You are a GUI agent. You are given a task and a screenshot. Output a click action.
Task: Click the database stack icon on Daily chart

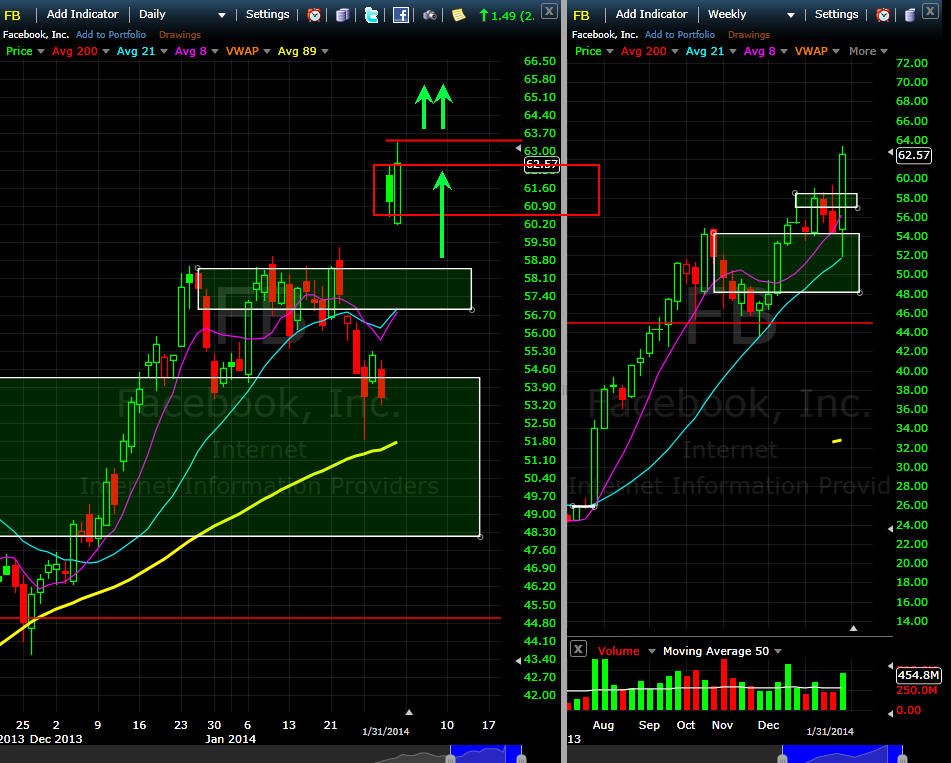[342, 15]
